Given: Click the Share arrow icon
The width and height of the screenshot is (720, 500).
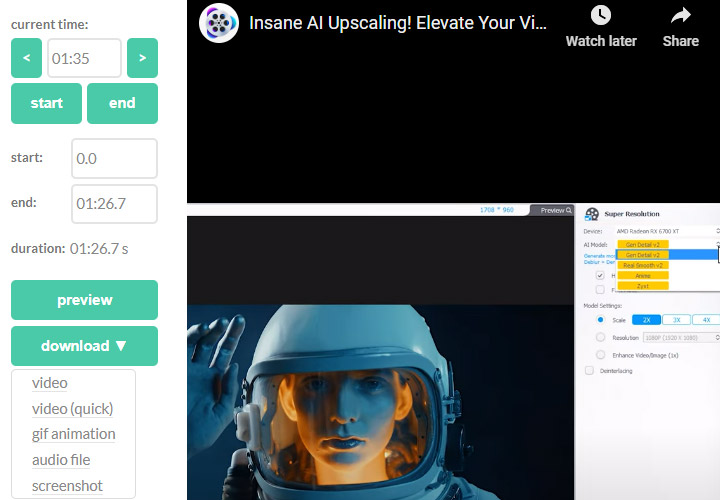Looking at the screenshot, I should pyautogui.click(x=681, y=16).
